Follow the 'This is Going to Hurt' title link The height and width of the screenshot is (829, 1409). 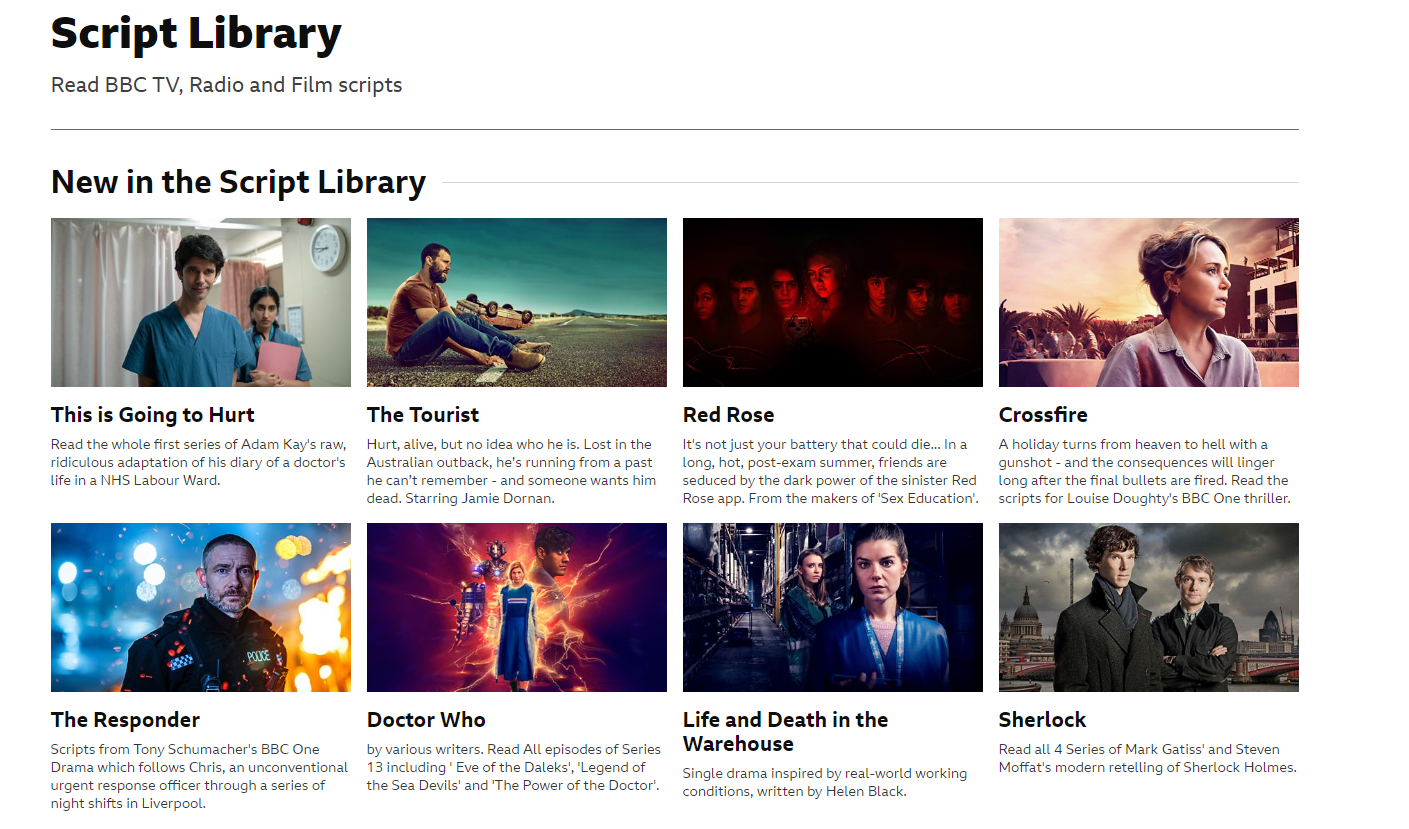coord(153,415)
